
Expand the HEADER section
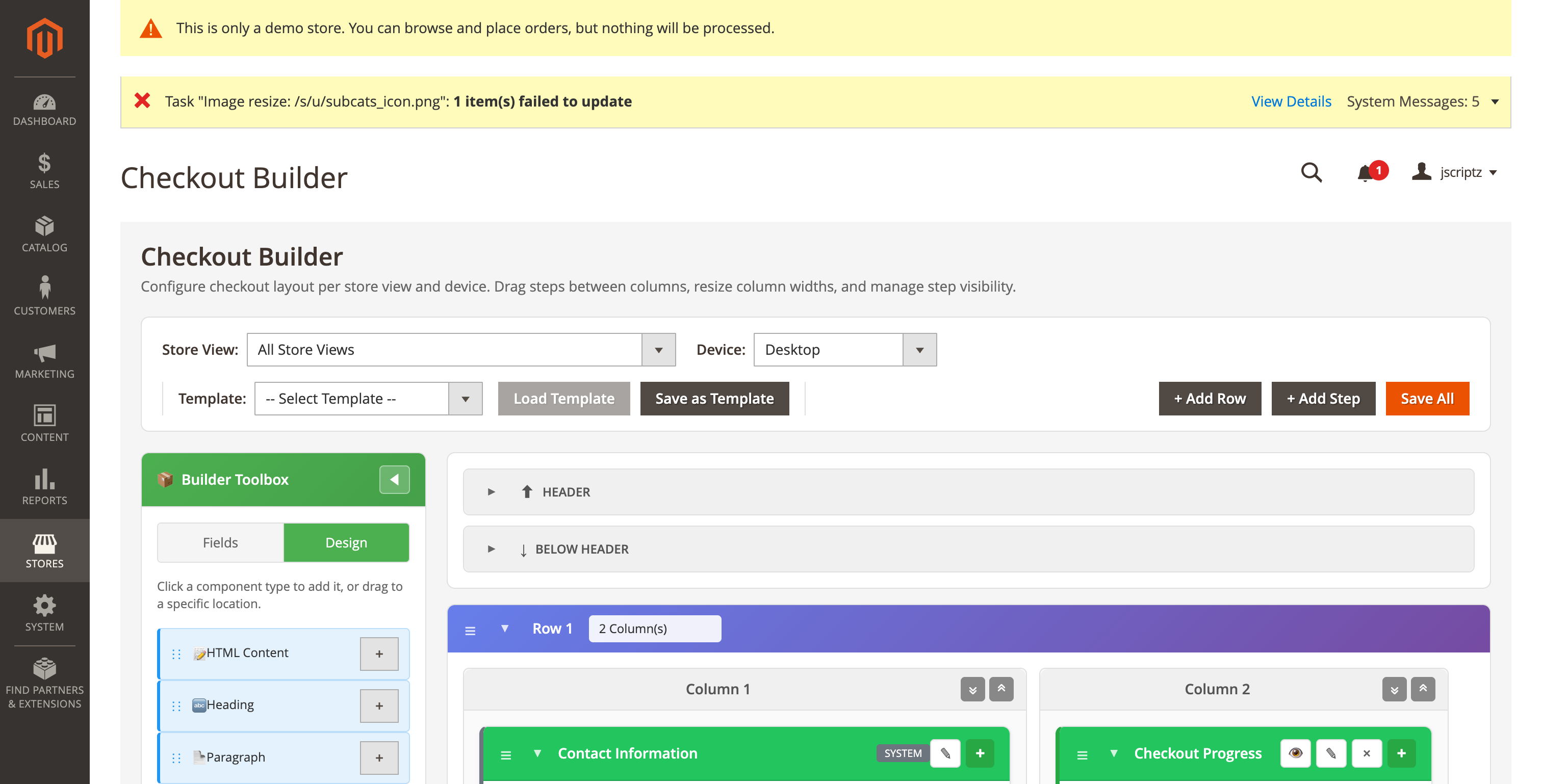(492, 491)
